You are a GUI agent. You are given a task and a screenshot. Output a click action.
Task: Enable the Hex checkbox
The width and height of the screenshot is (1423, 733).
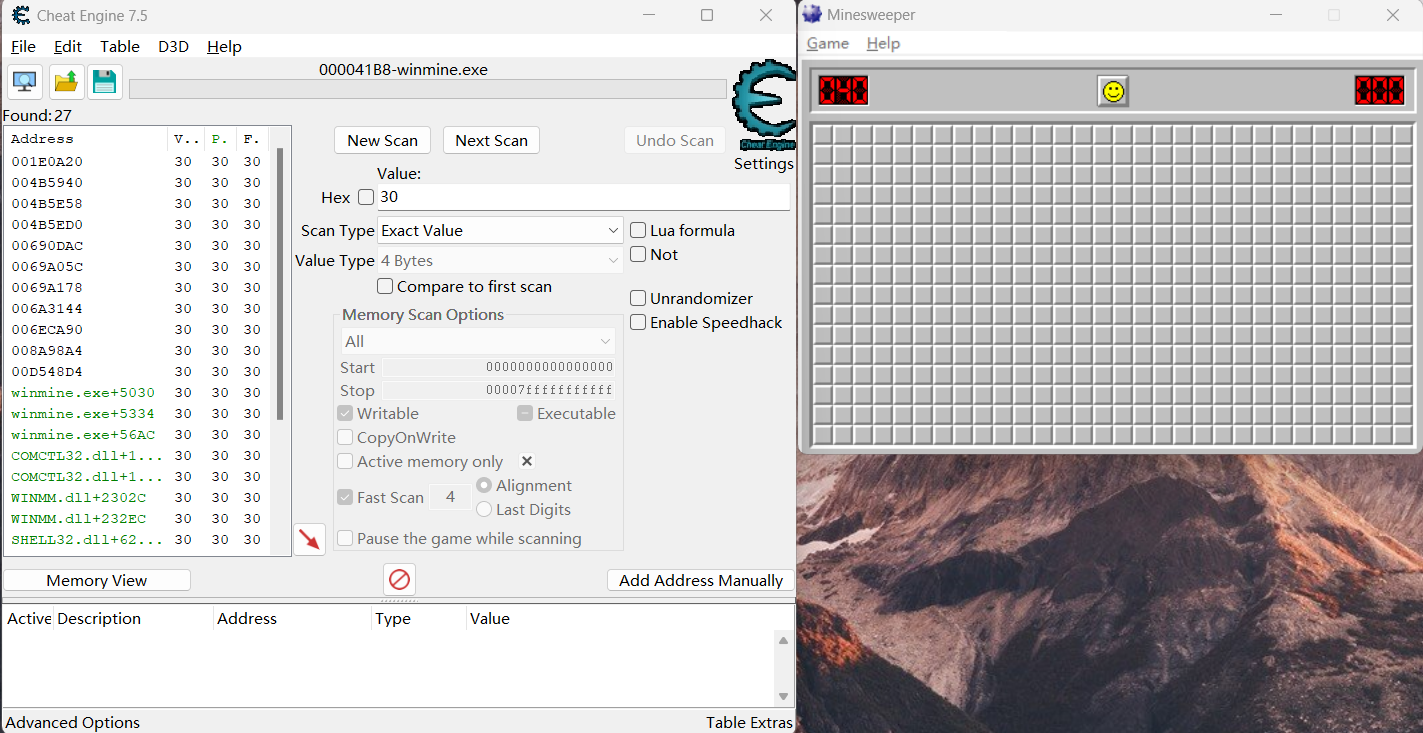[366, 197]
